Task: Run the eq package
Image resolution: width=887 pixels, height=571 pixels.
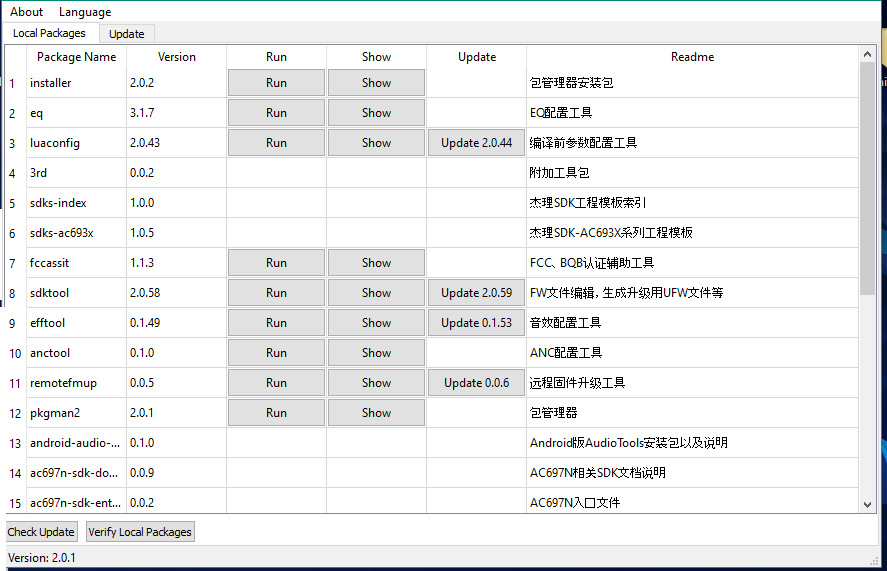Action: tap(276, 113)
